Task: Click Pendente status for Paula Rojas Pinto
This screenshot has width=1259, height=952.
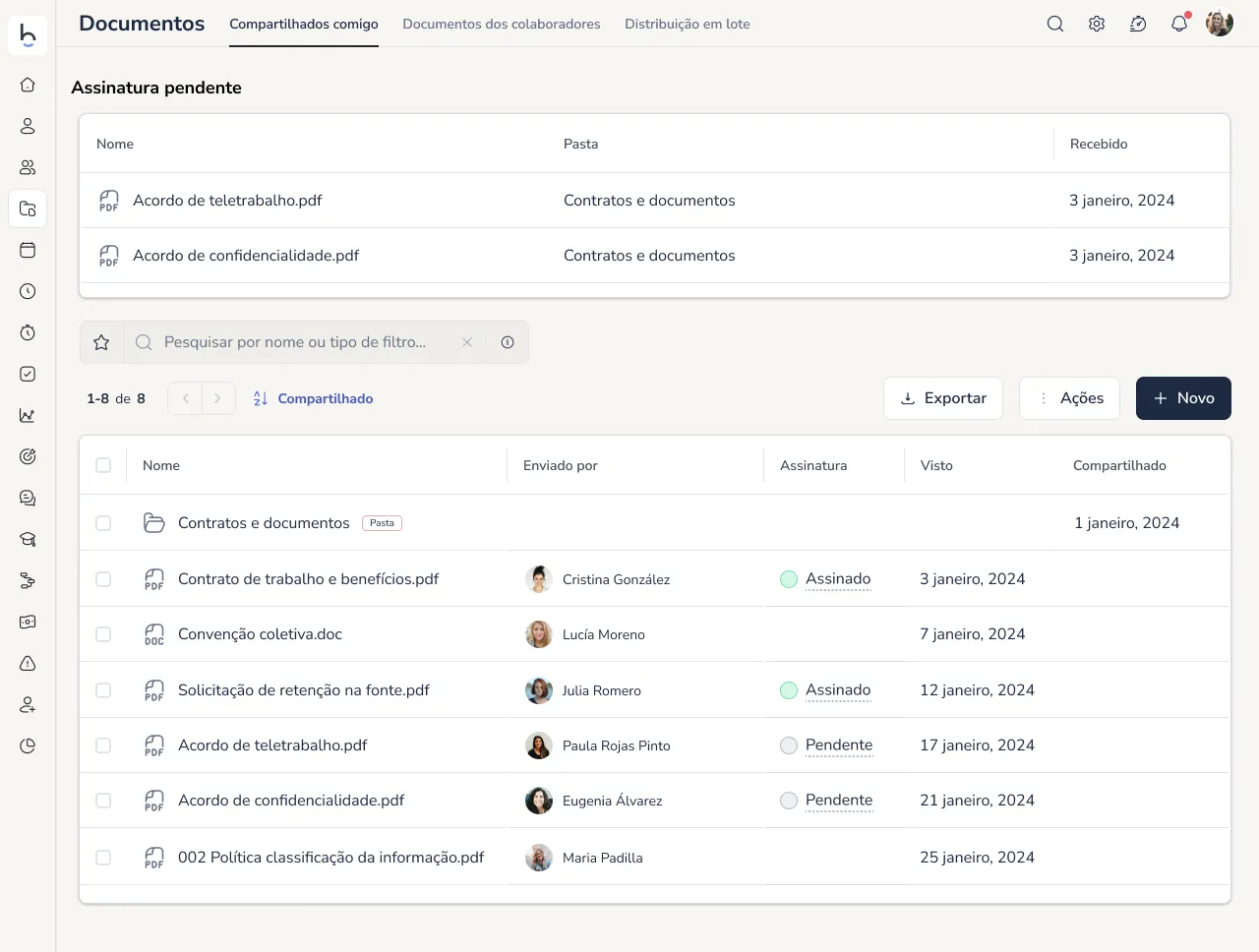Action: click(839, 745)
